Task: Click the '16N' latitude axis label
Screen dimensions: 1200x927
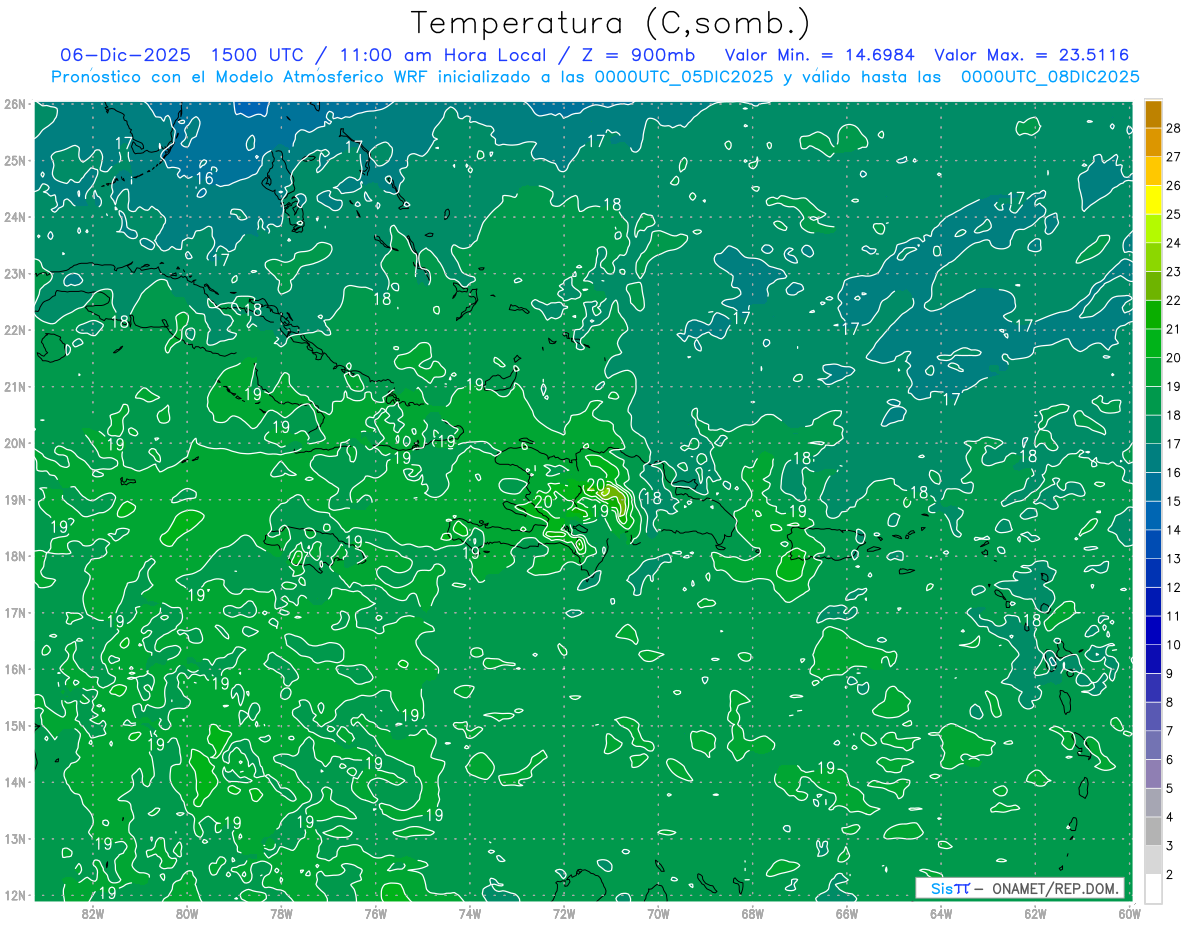Action: (15, 669)
